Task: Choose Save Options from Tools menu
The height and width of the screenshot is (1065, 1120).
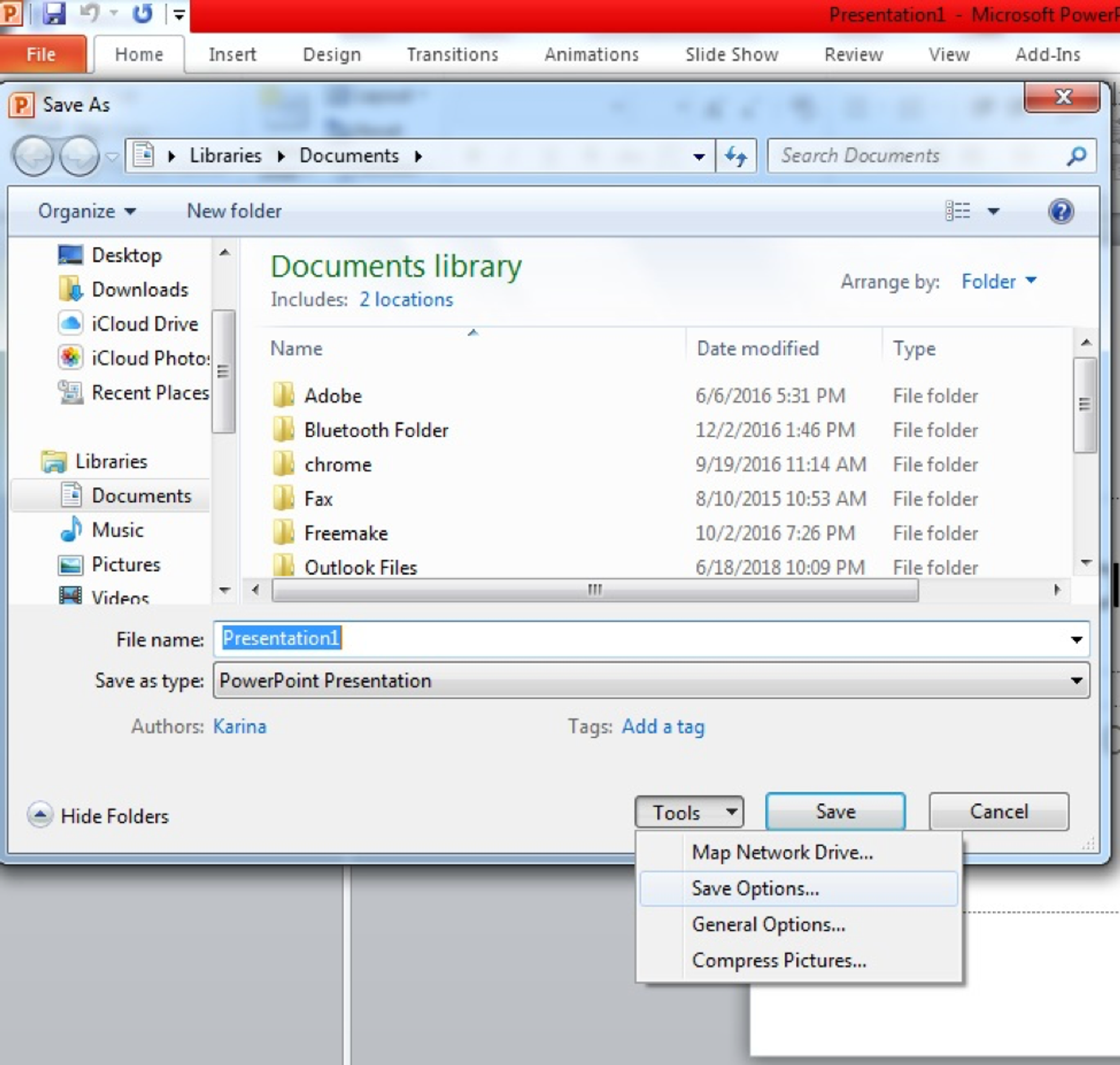Action: pos(755,888)
